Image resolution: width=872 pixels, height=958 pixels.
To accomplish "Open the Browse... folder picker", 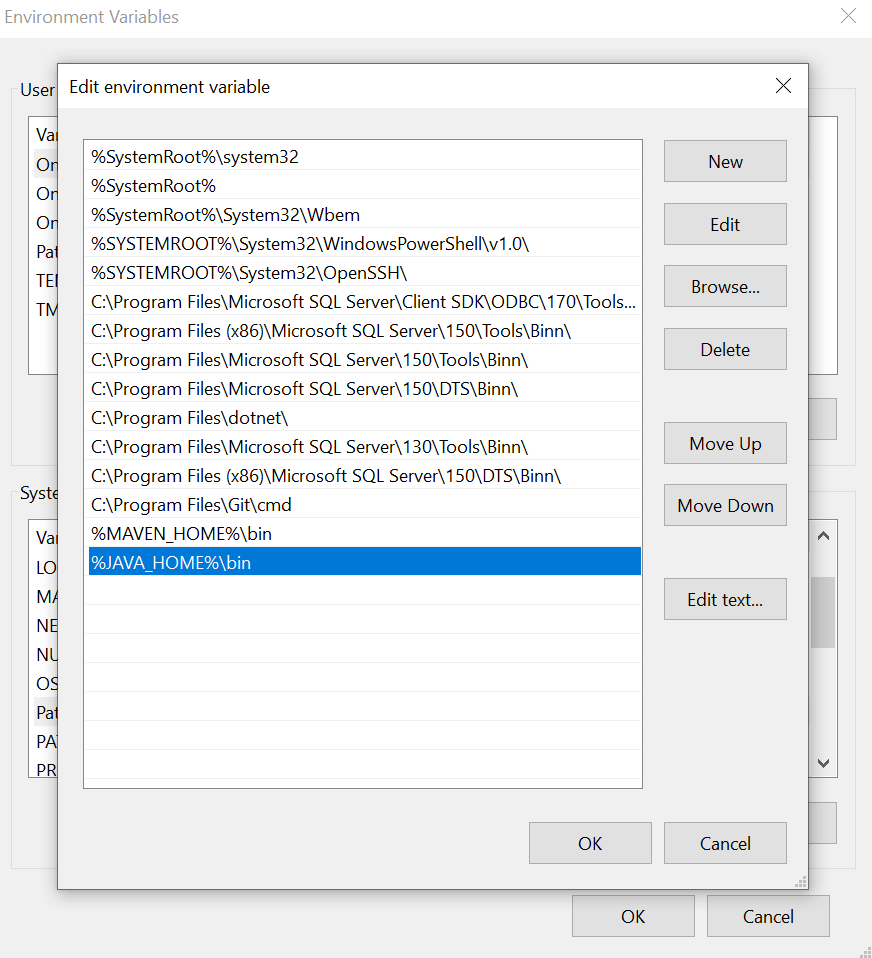I will pos(725,287).
